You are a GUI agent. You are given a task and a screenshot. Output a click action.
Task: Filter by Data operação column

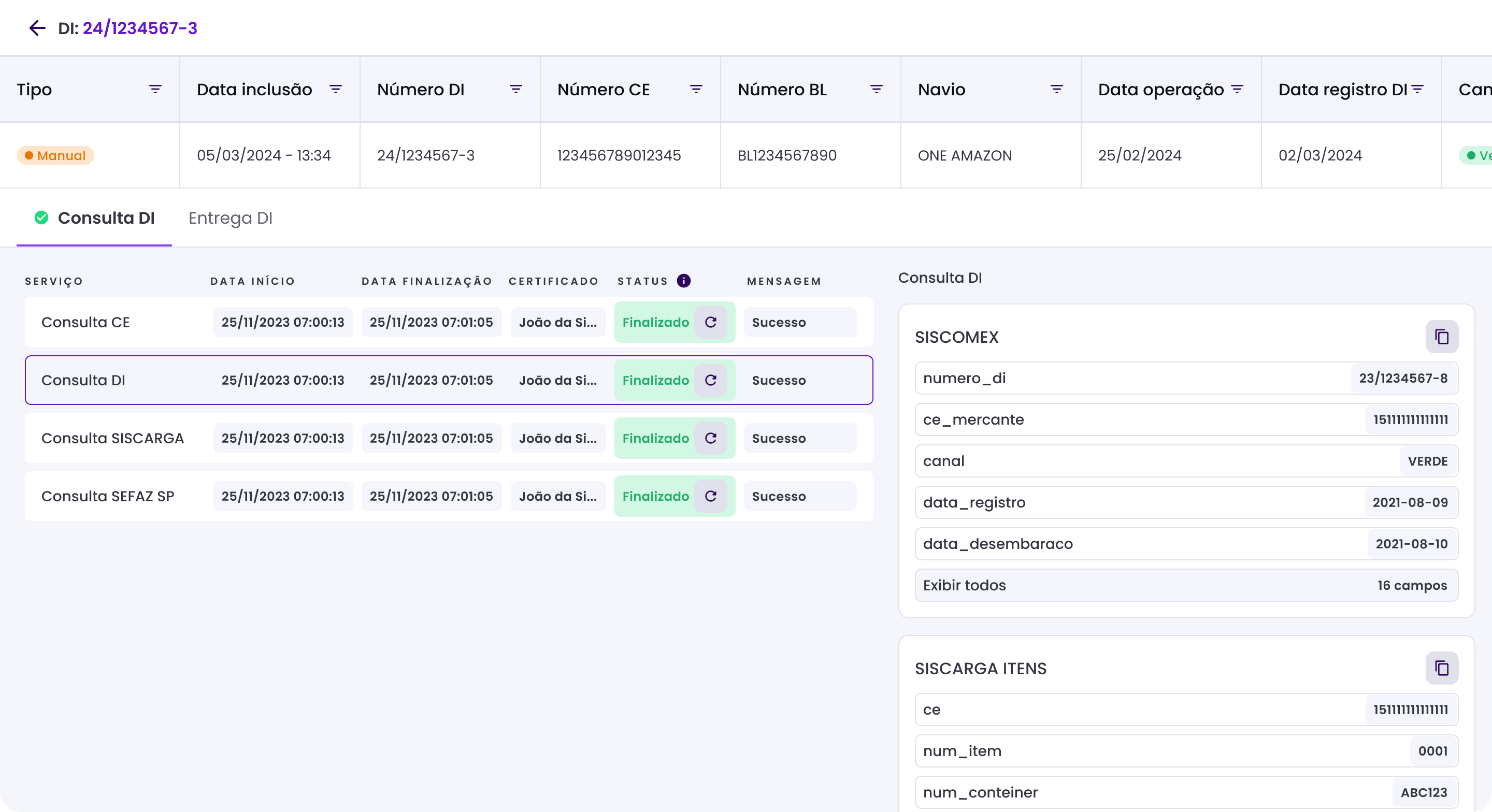(x=1237, y=89)
